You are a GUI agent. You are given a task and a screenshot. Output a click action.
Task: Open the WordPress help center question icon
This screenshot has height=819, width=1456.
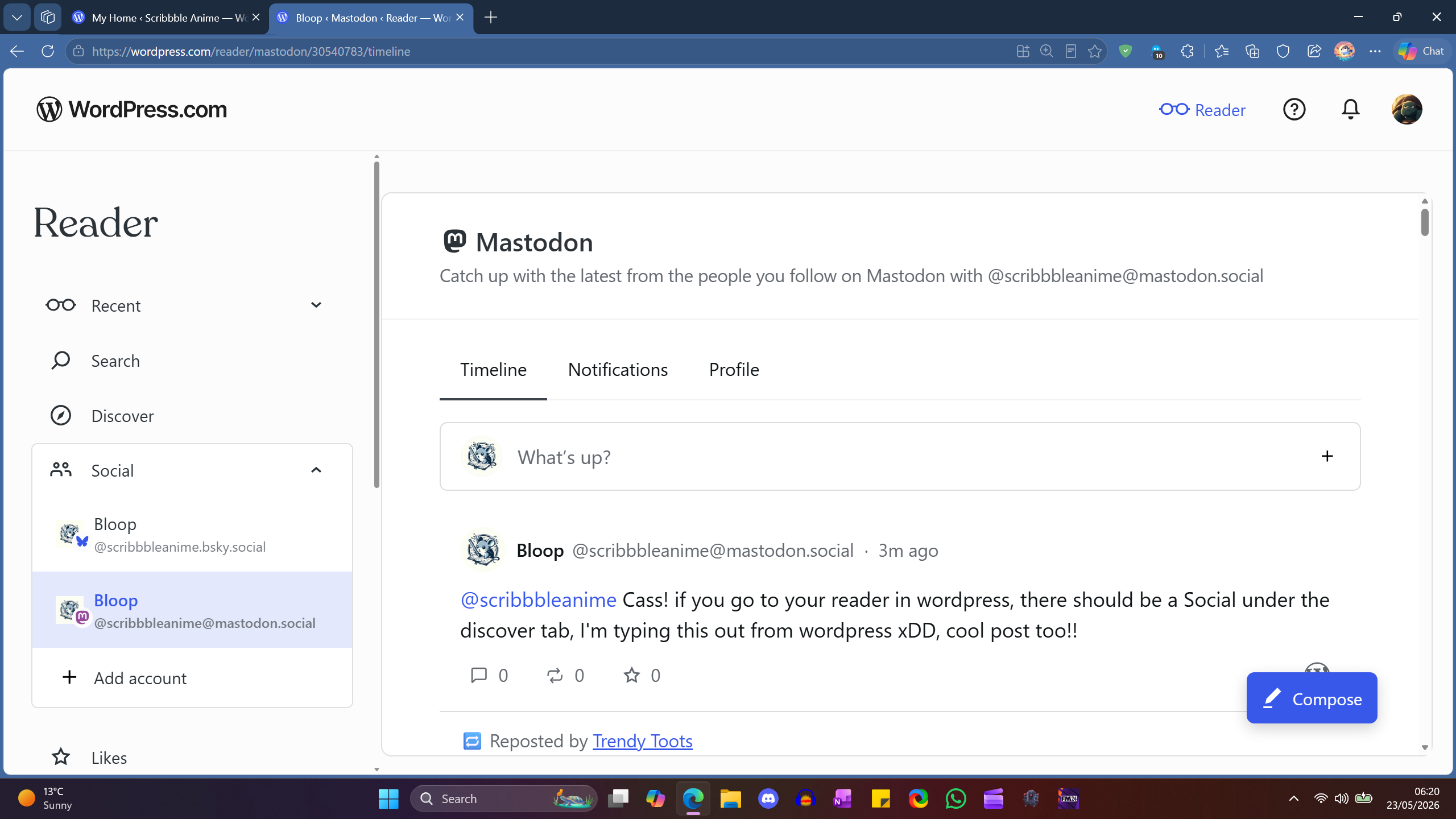1294,109
